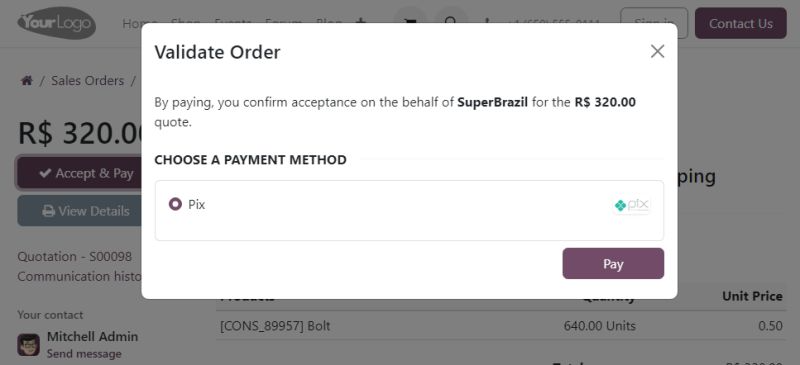Close the Validate Order dialog
800x365 pixels.
pyautogui.click(x=658, y=51)
